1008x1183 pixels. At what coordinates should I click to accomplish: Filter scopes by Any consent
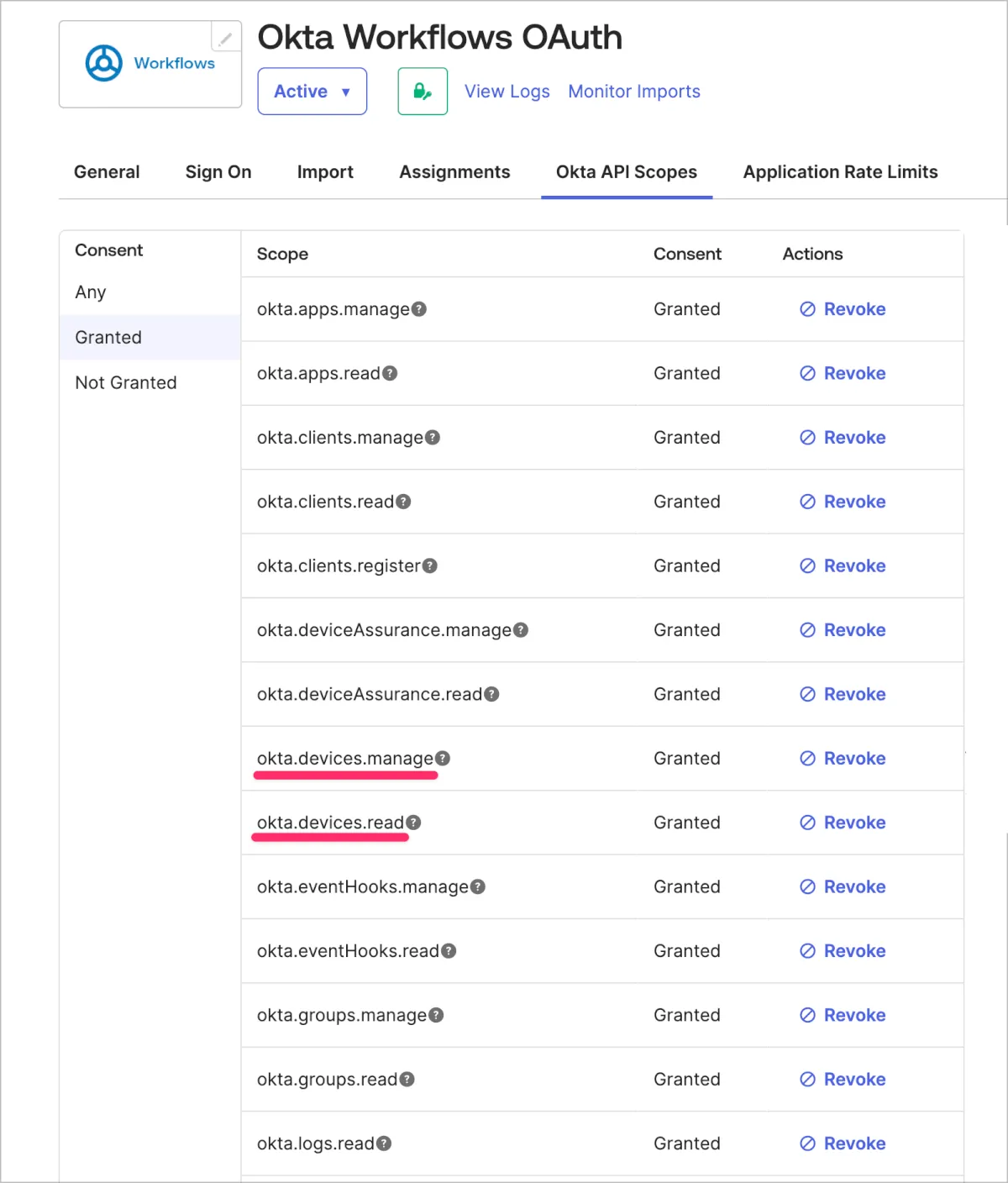(x=91, y=292)
